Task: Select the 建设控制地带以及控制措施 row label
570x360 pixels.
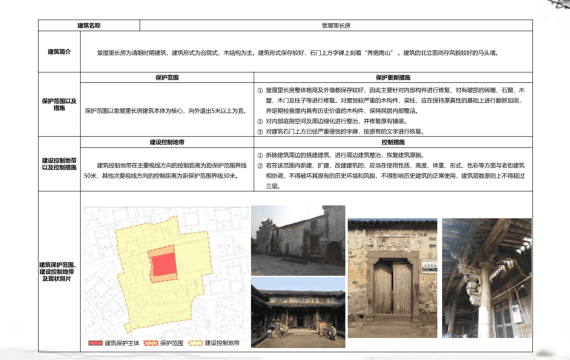Action: [59, 164]
